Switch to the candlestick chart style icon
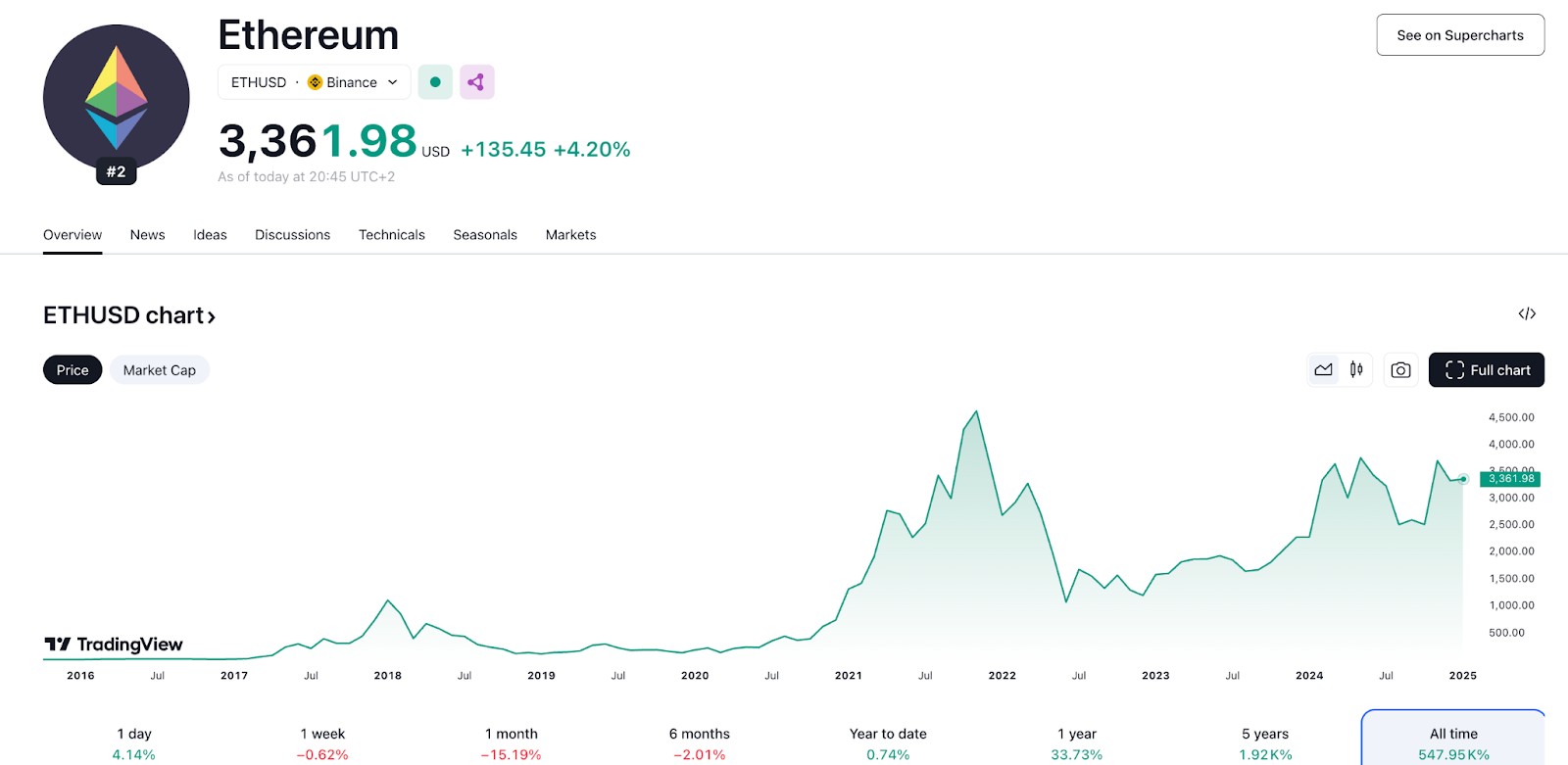 (x=1356, y=370)
